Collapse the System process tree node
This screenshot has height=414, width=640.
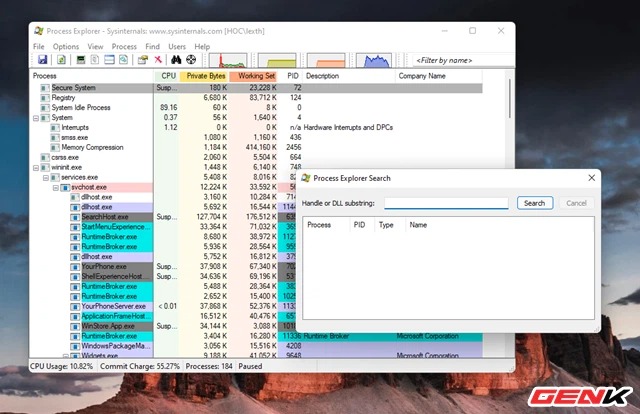coord(37,118)
